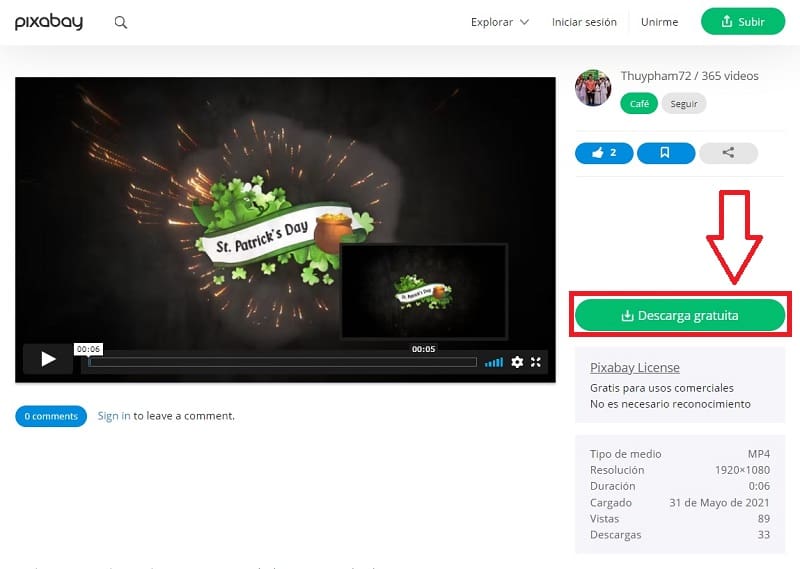Click the Cargado date 31 de Mayo de 2021
This screenshot has height=569, width=800.
719,503
